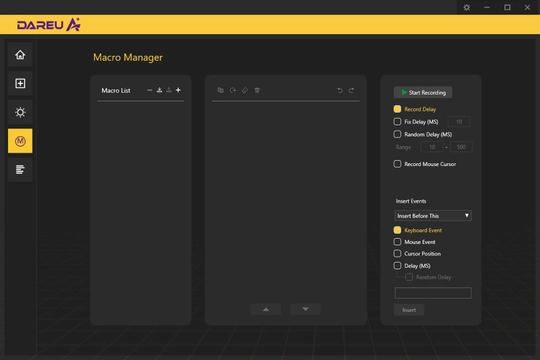Select Mouse Event option
This screenshot has width=540, height=360.
click(397, 242)
